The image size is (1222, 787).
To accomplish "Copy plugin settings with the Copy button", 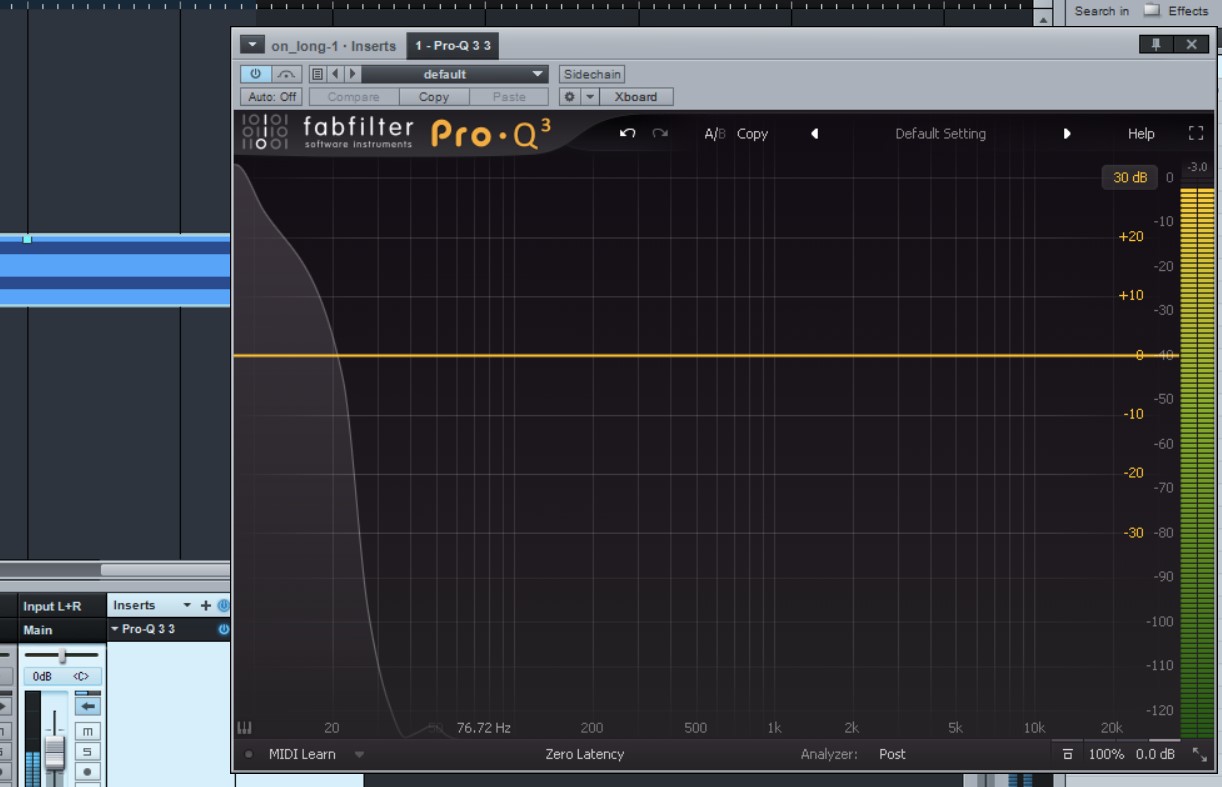I will (x=434, y=97).
